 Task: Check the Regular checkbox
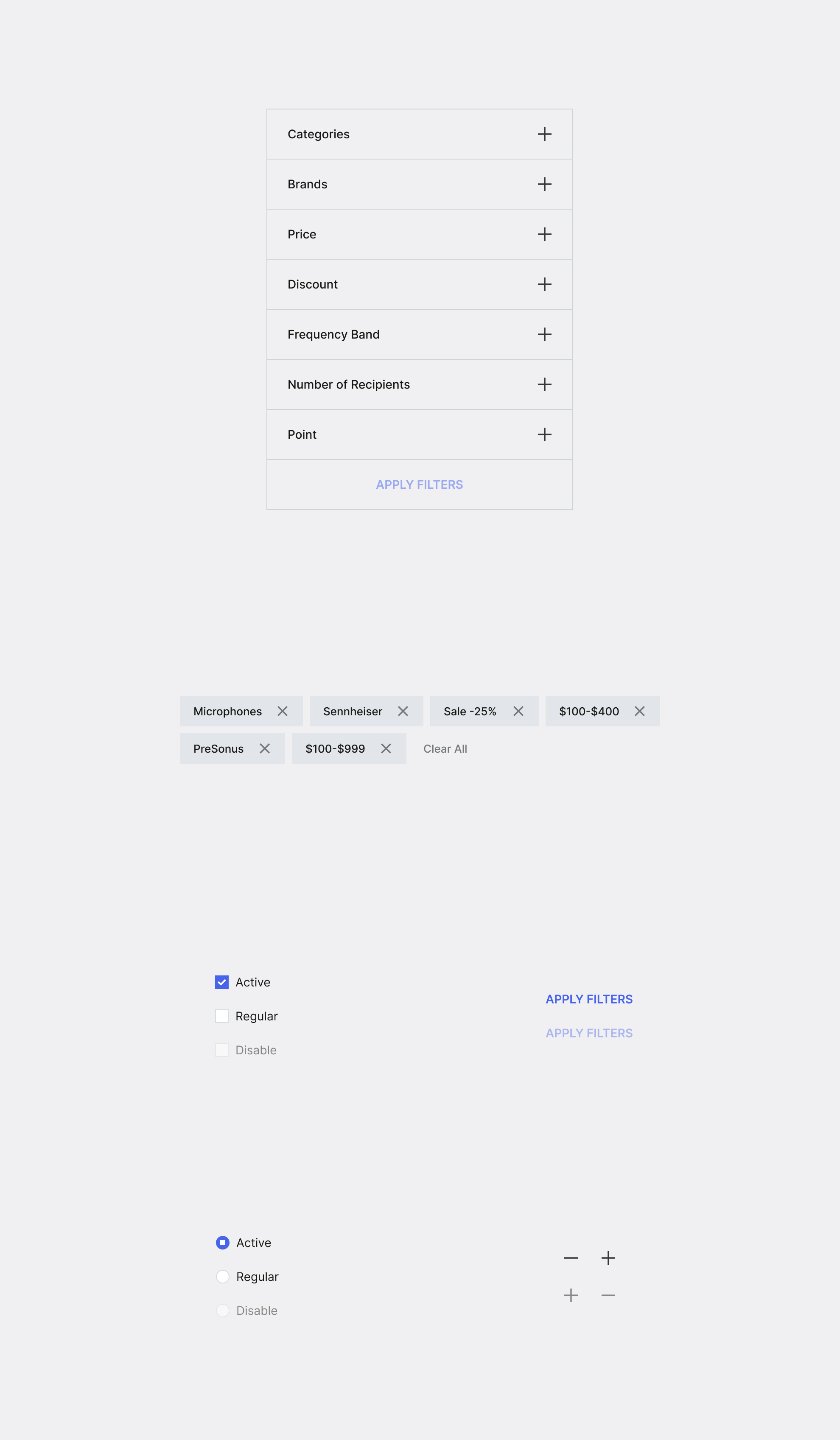(x=222, y=1016)
